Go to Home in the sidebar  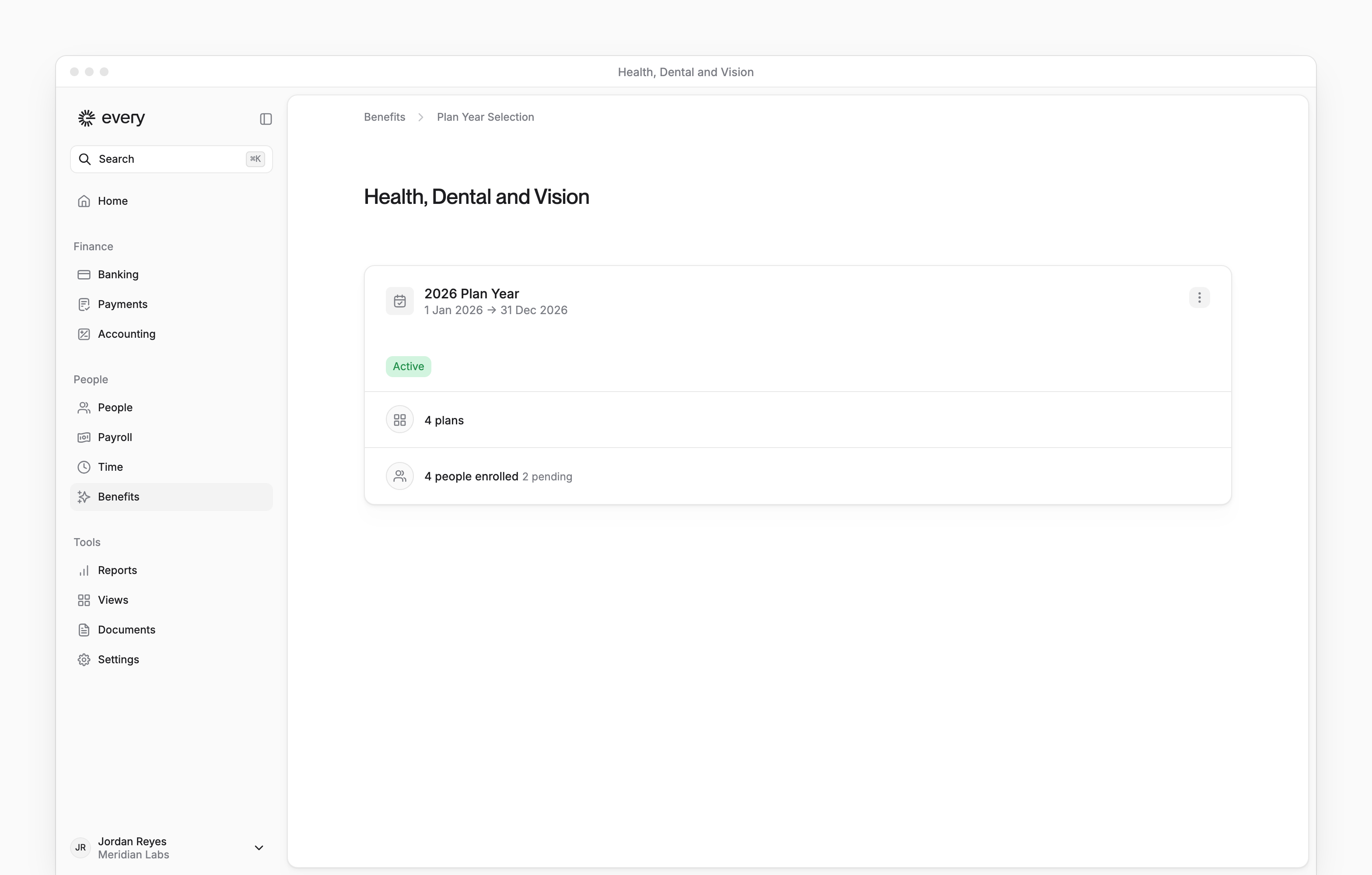pyautogui.click(x=171, y=201)
